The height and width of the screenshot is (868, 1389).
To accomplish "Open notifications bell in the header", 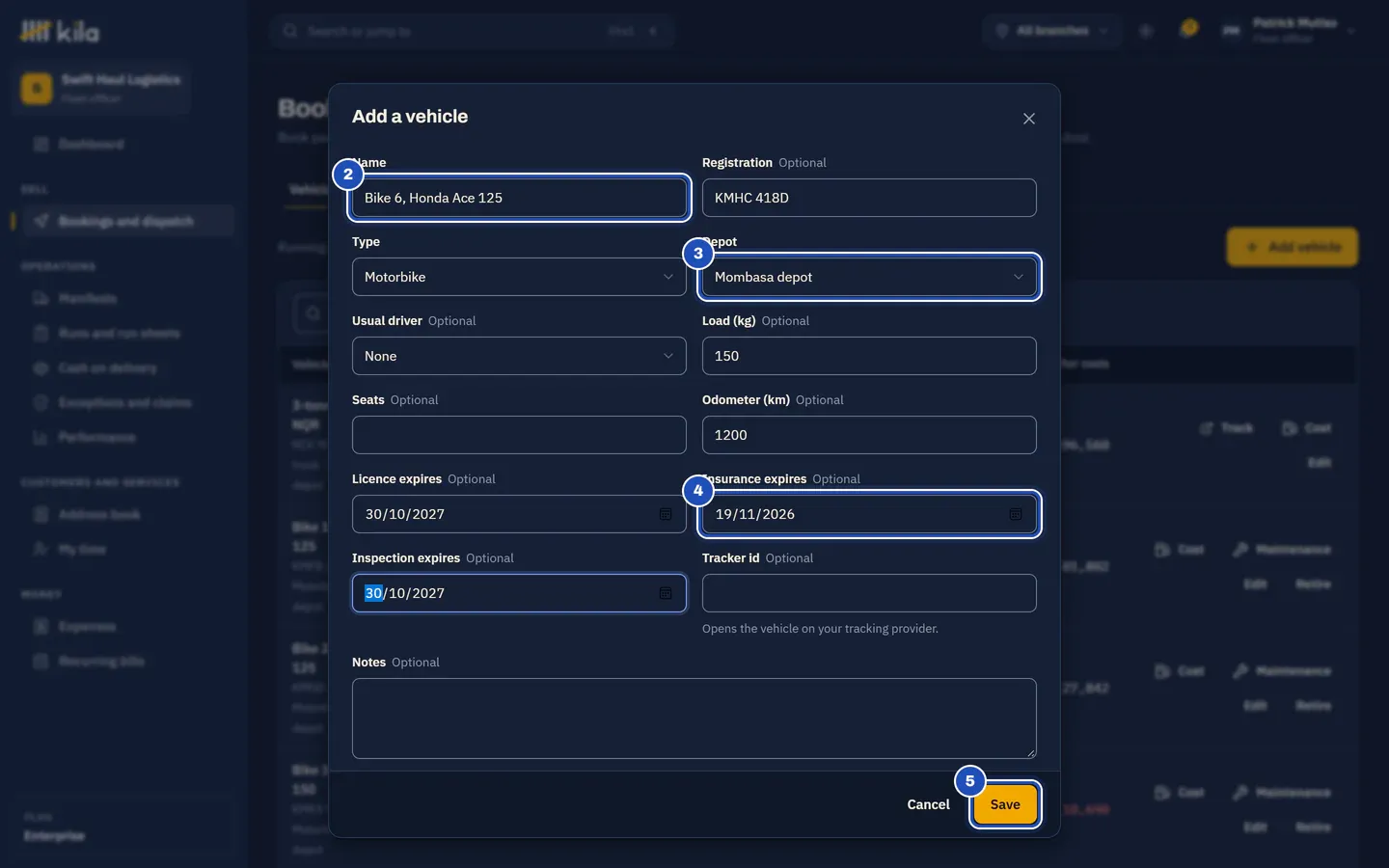I will (x=1188, y=30).
